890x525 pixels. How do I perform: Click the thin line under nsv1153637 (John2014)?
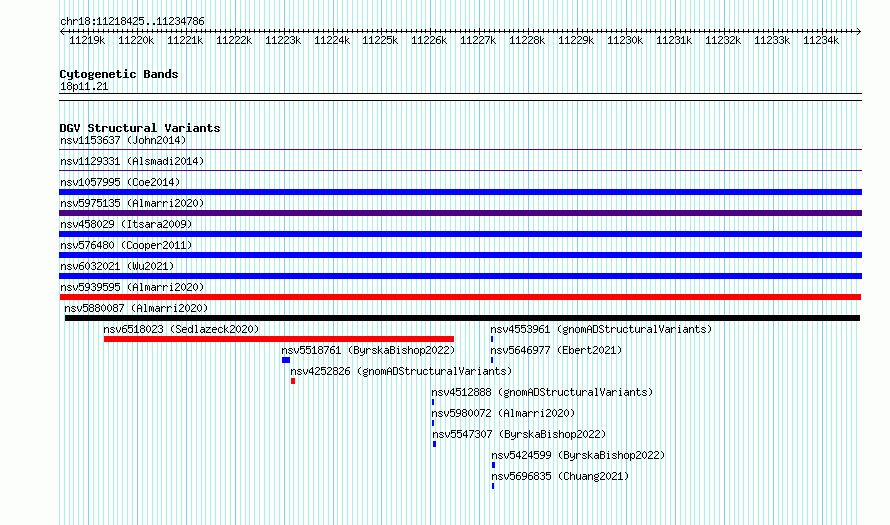pos(460,150)
